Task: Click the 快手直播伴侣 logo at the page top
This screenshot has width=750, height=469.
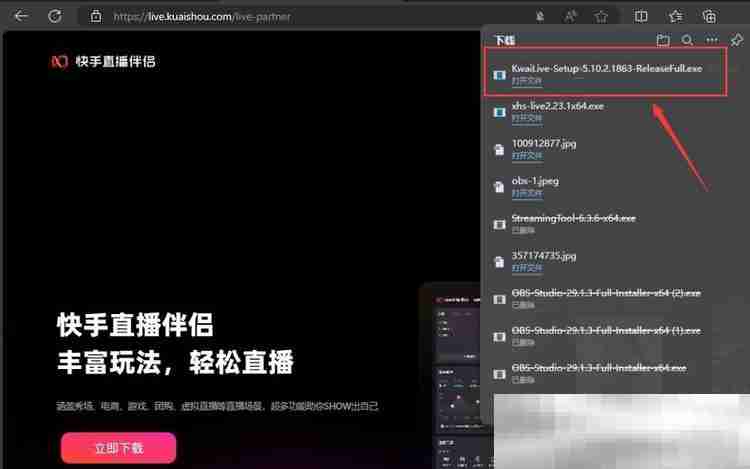Action: pos(103,62)
